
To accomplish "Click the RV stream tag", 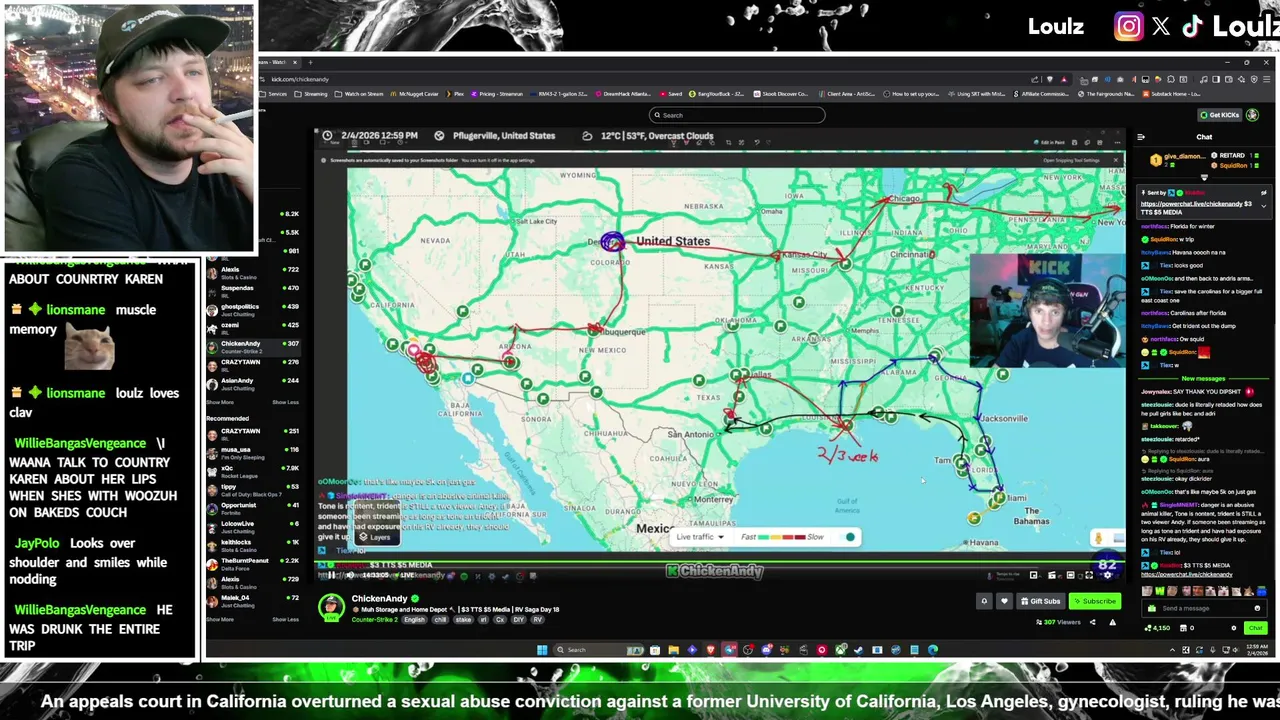I will coord(538,620).
